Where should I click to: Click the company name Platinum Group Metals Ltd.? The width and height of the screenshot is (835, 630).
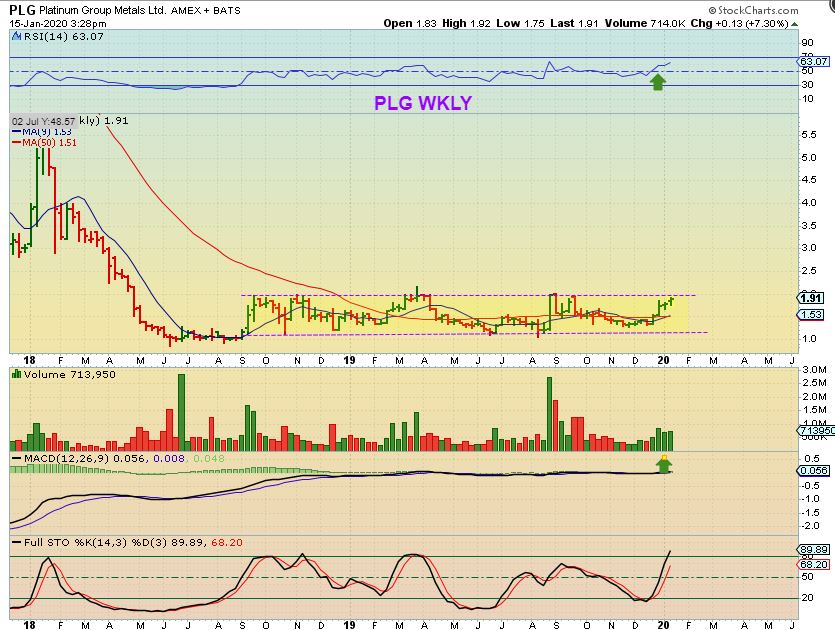[x=103, y=10]
